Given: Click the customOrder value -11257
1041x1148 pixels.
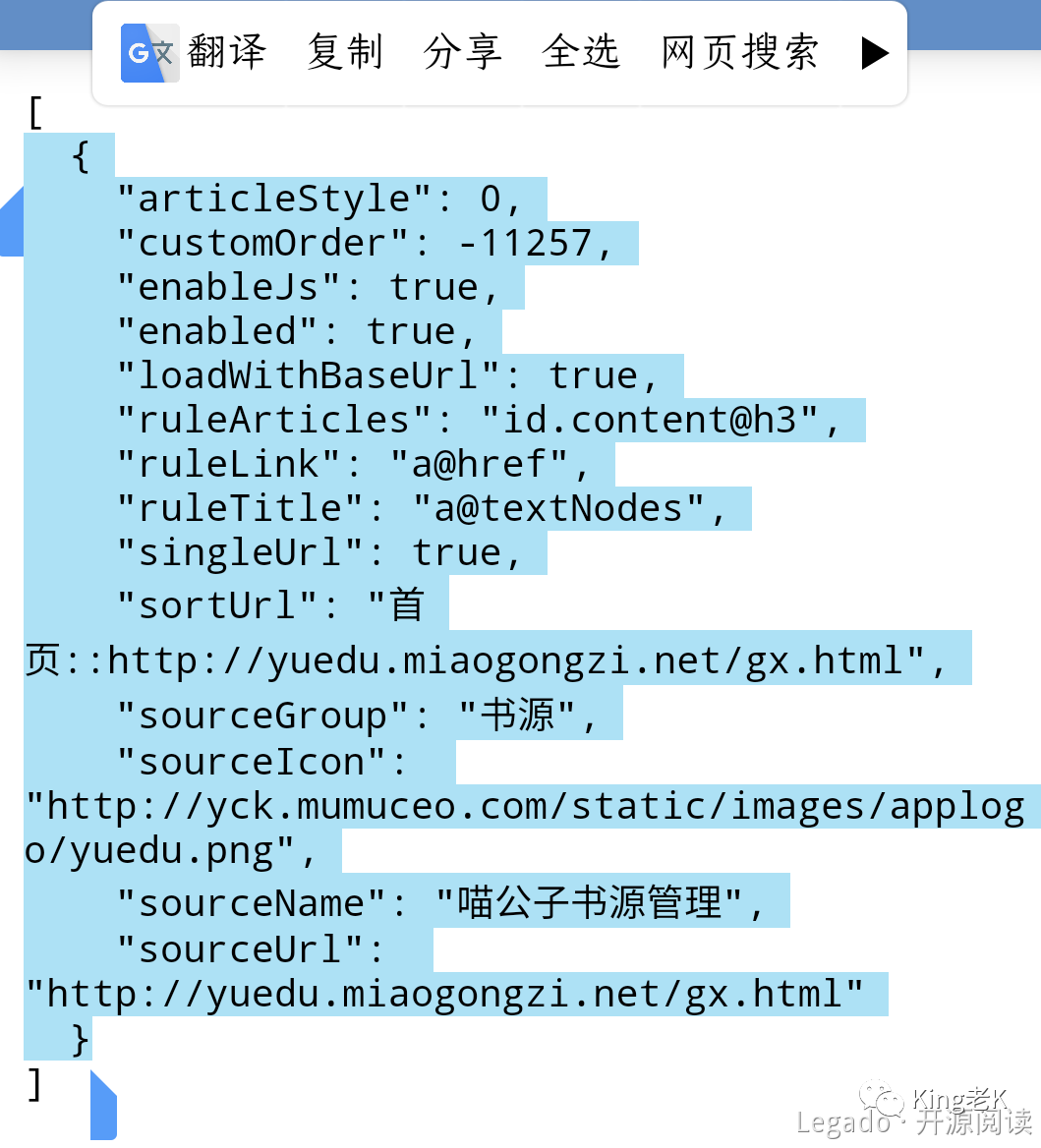Looking at the screenshot, I should 525,244.
